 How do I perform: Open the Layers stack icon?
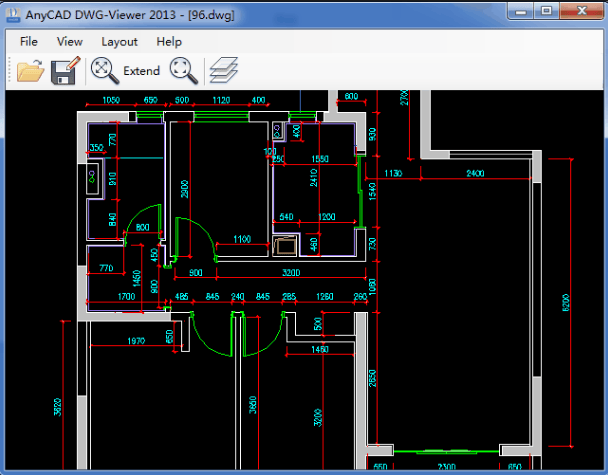(223, 70)
